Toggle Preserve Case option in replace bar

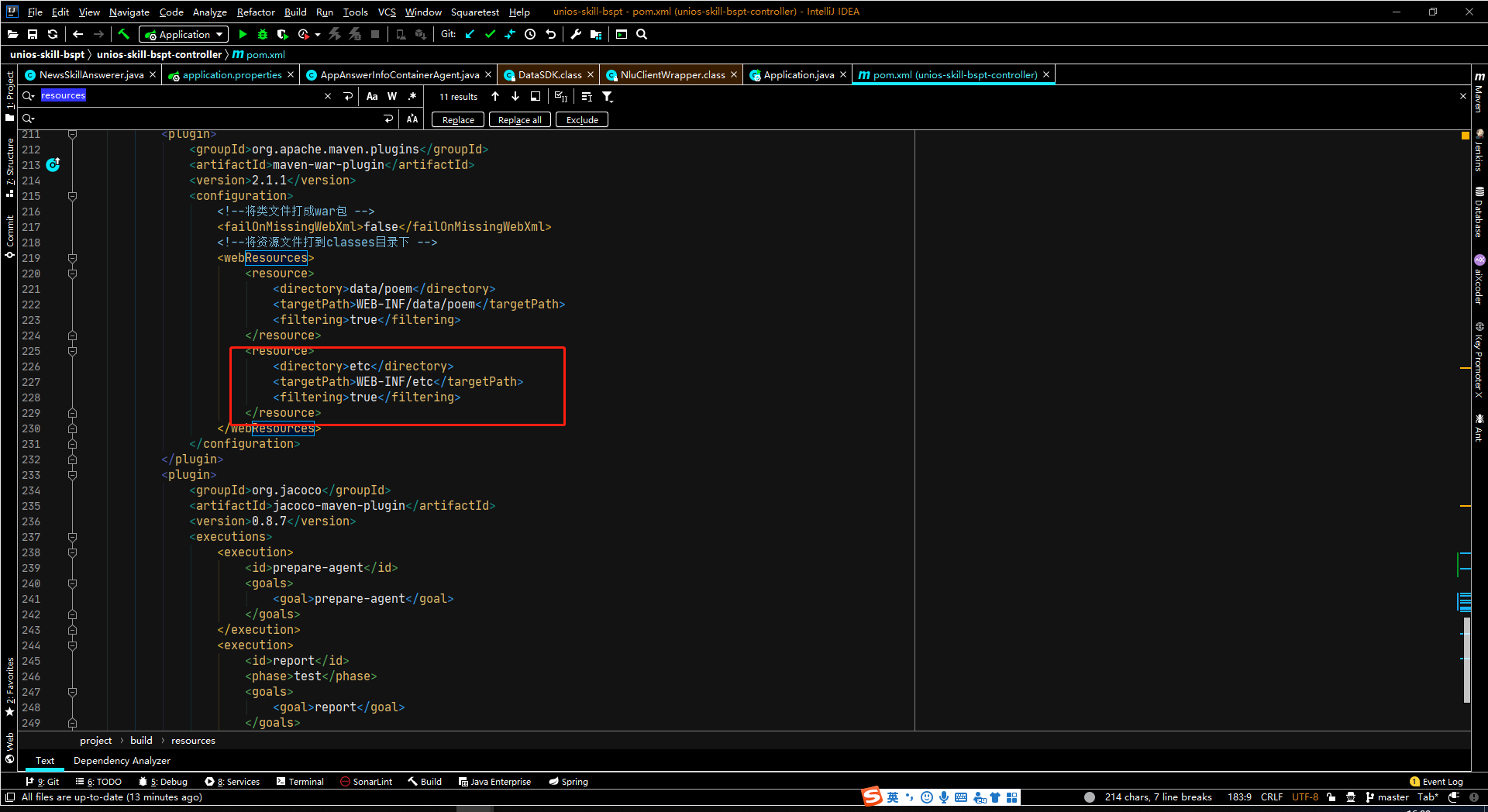point(412,119)
